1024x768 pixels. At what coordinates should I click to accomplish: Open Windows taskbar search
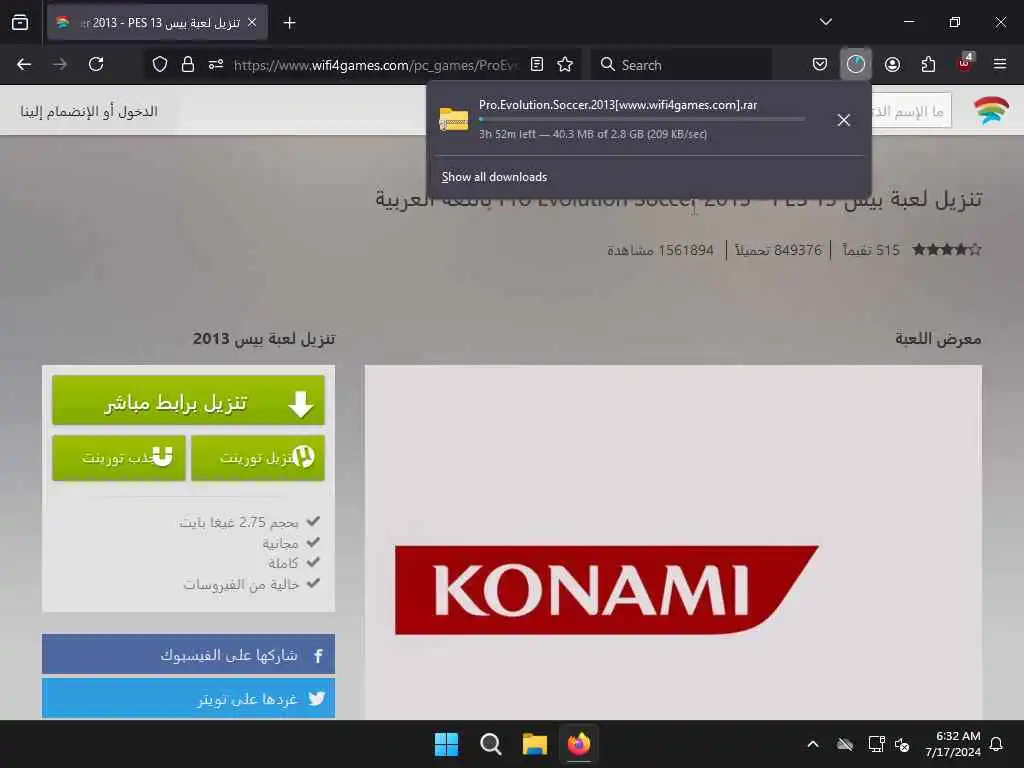coord(490,744)
